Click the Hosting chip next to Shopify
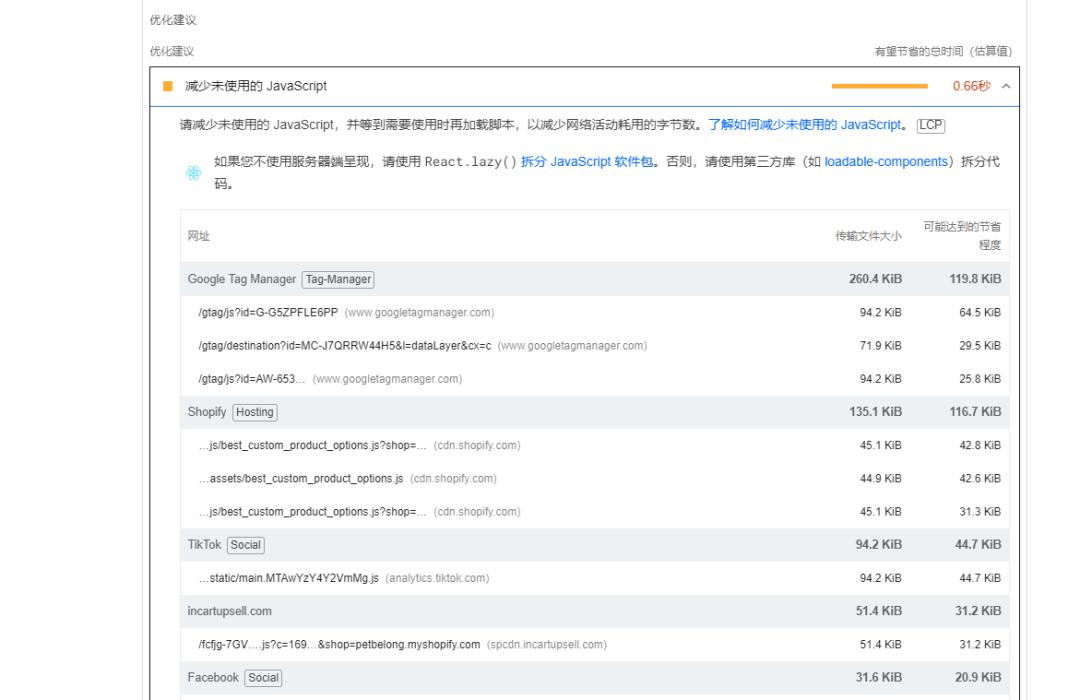The width and height of the screenshot is (1080, 700). 254,412
